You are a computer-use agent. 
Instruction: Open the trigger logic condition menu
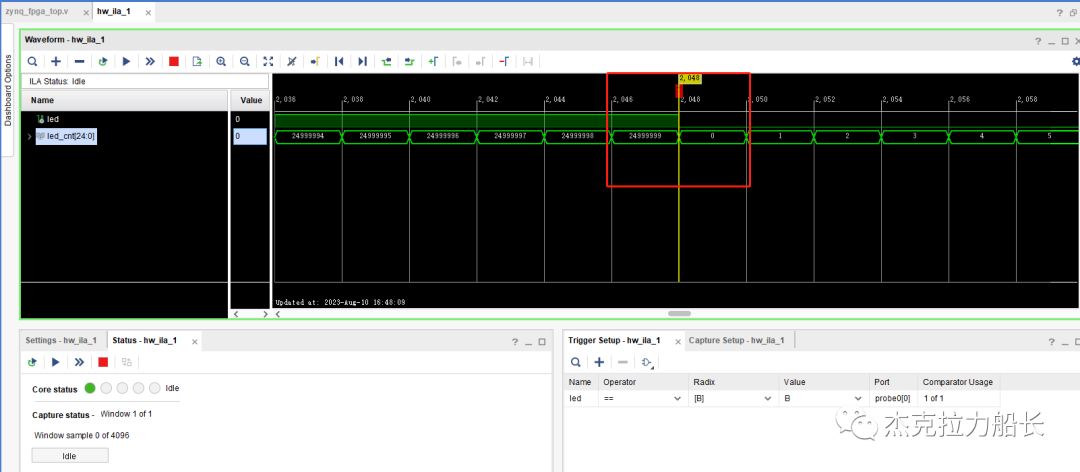[x=647, y=362]
